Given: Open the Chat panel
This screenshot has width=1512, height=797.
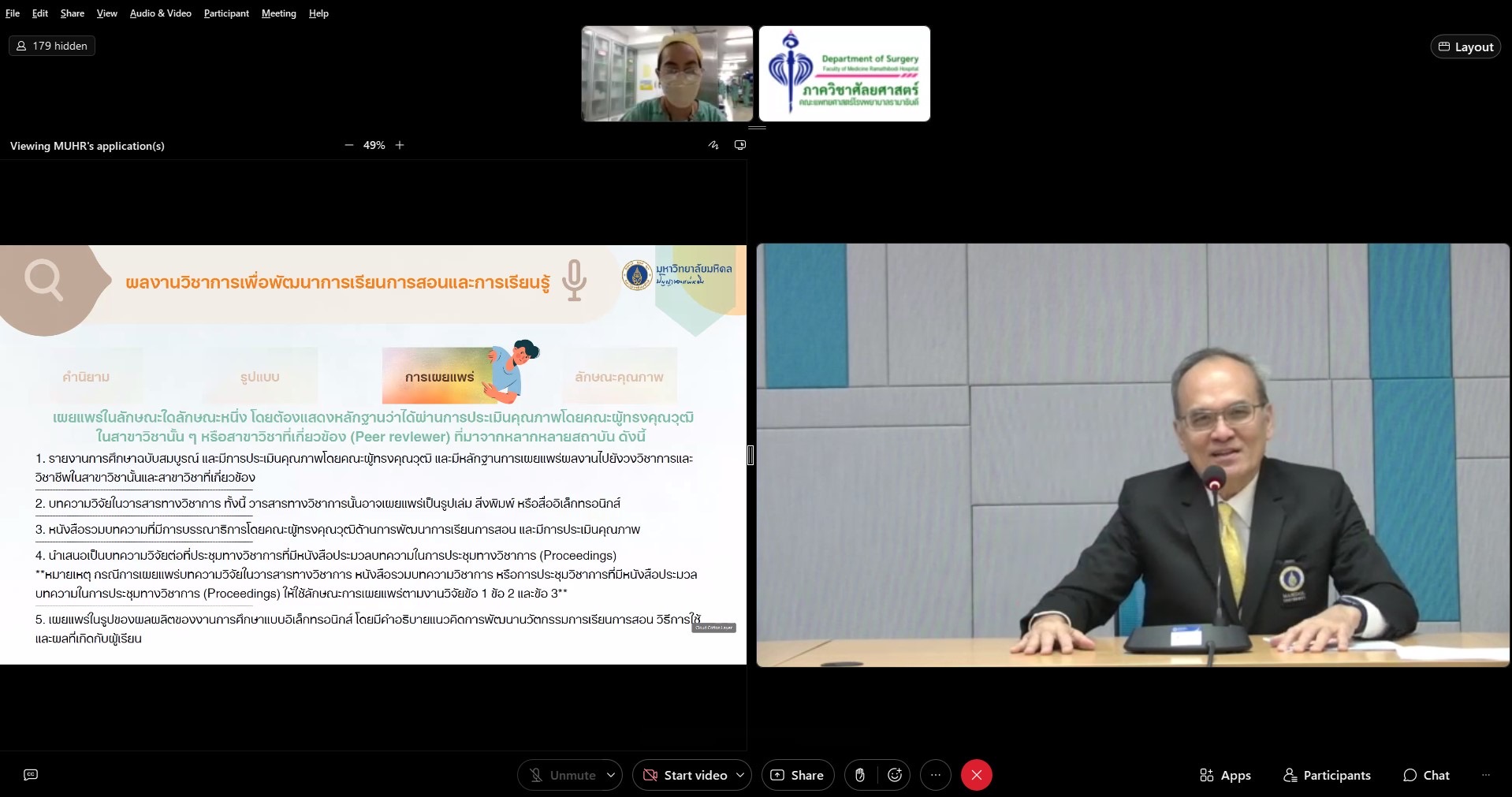Looking at the screenshot, I should point(1426,775).
